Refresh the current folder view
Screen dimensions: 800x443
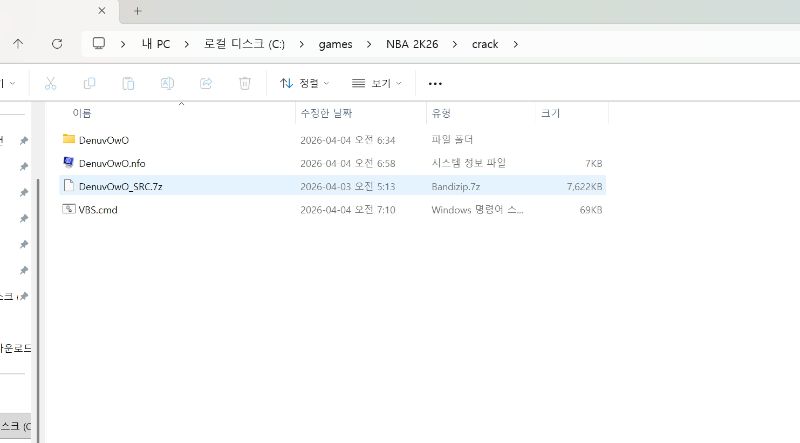(57, 44)
